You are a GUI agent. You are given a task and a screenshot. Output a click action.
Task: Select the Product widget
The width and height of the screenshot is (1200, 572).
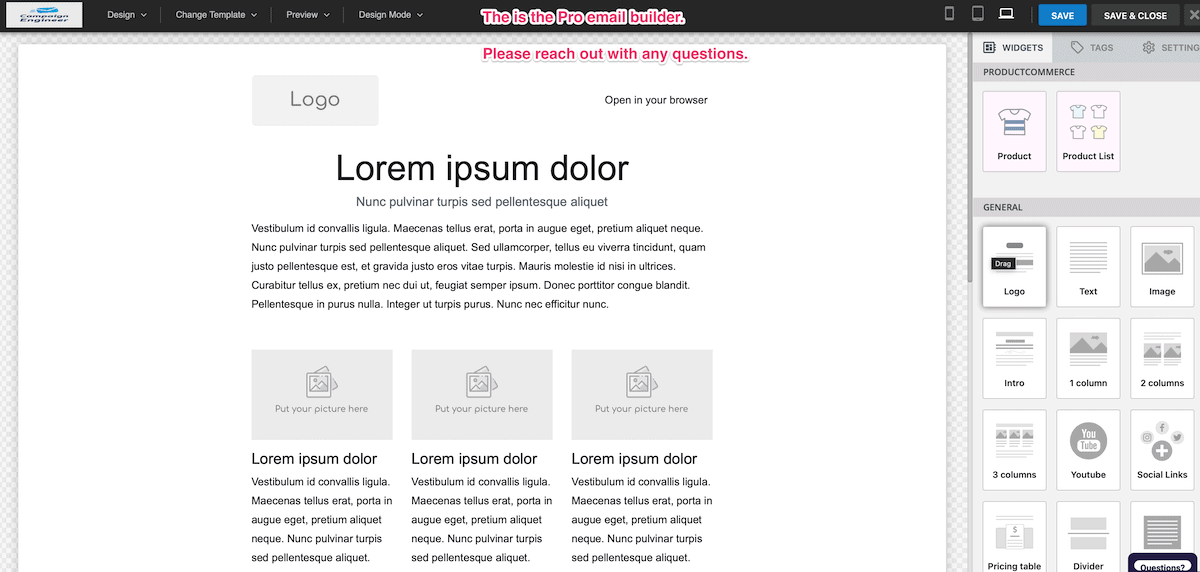(1014, 131)
